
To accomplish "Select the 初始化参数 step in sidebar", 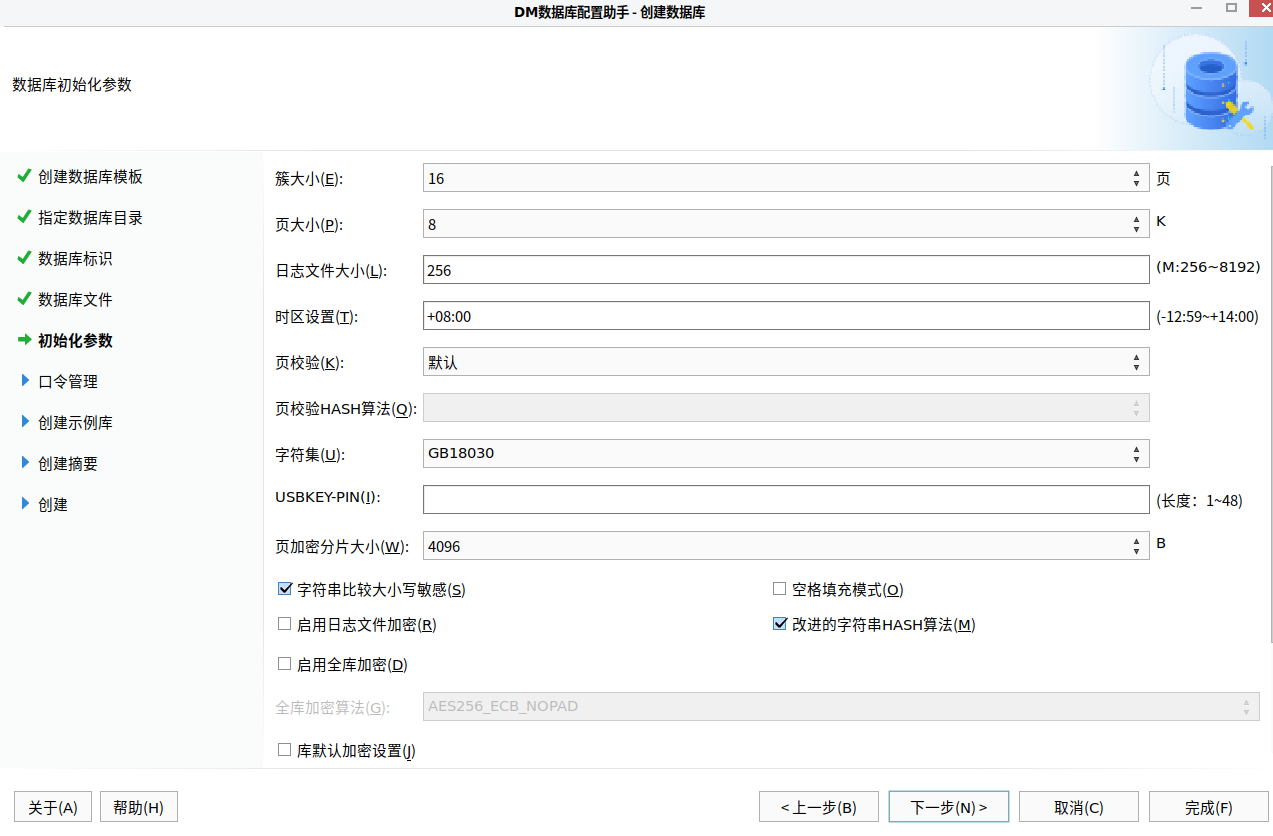I will [75, 341].
